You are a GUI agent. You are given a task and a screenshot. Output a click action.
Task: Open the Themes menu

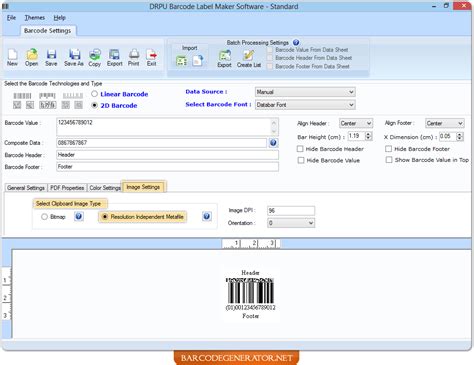[x=35, y=18]
